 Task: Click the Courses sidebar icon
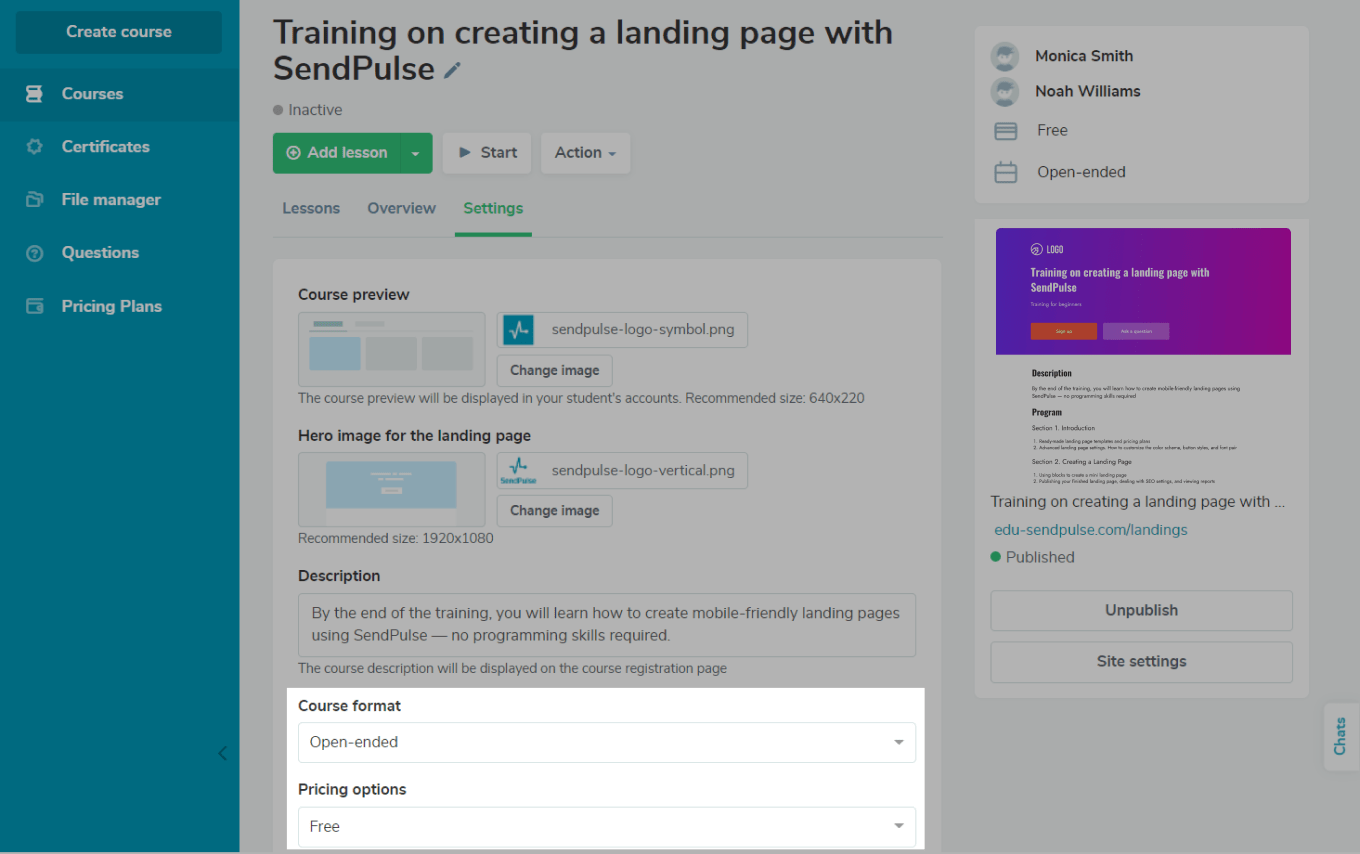point(34,94)
